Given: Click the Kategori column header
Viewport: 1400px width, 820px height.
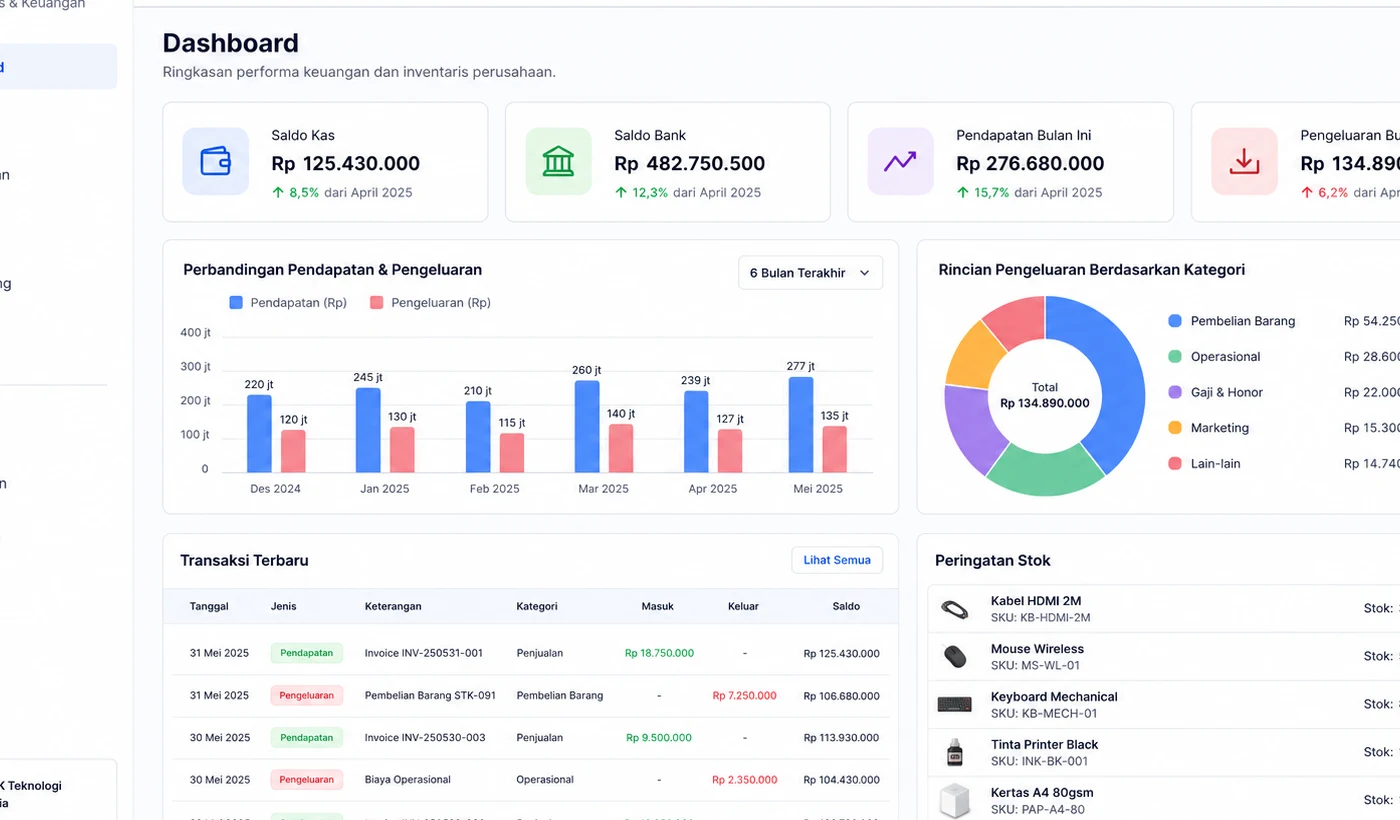Looking at the screenshot, I should tap(537, 606).
